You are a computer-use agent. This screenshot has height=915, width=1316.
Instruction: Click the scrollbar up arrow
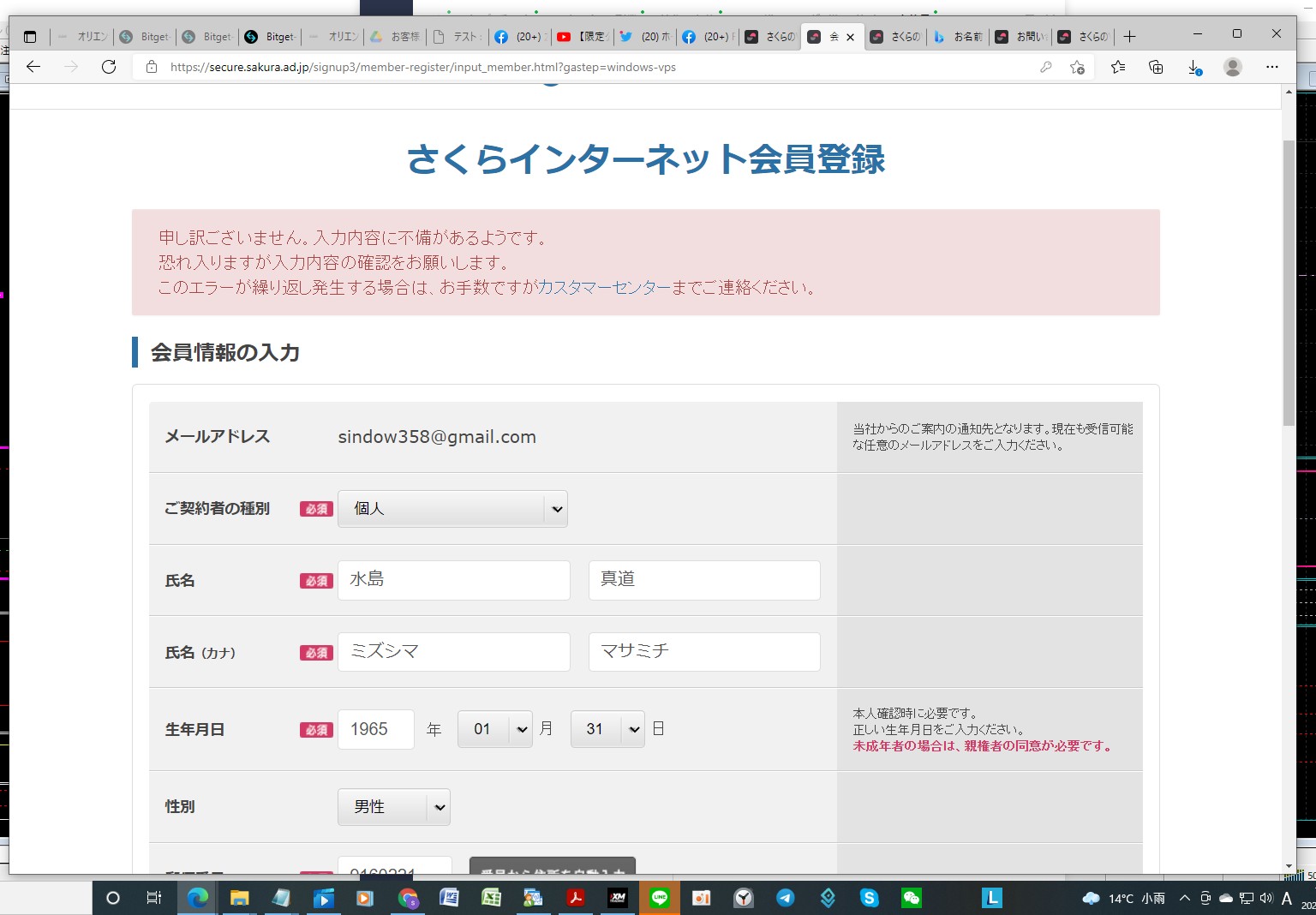click(1289, 92)
